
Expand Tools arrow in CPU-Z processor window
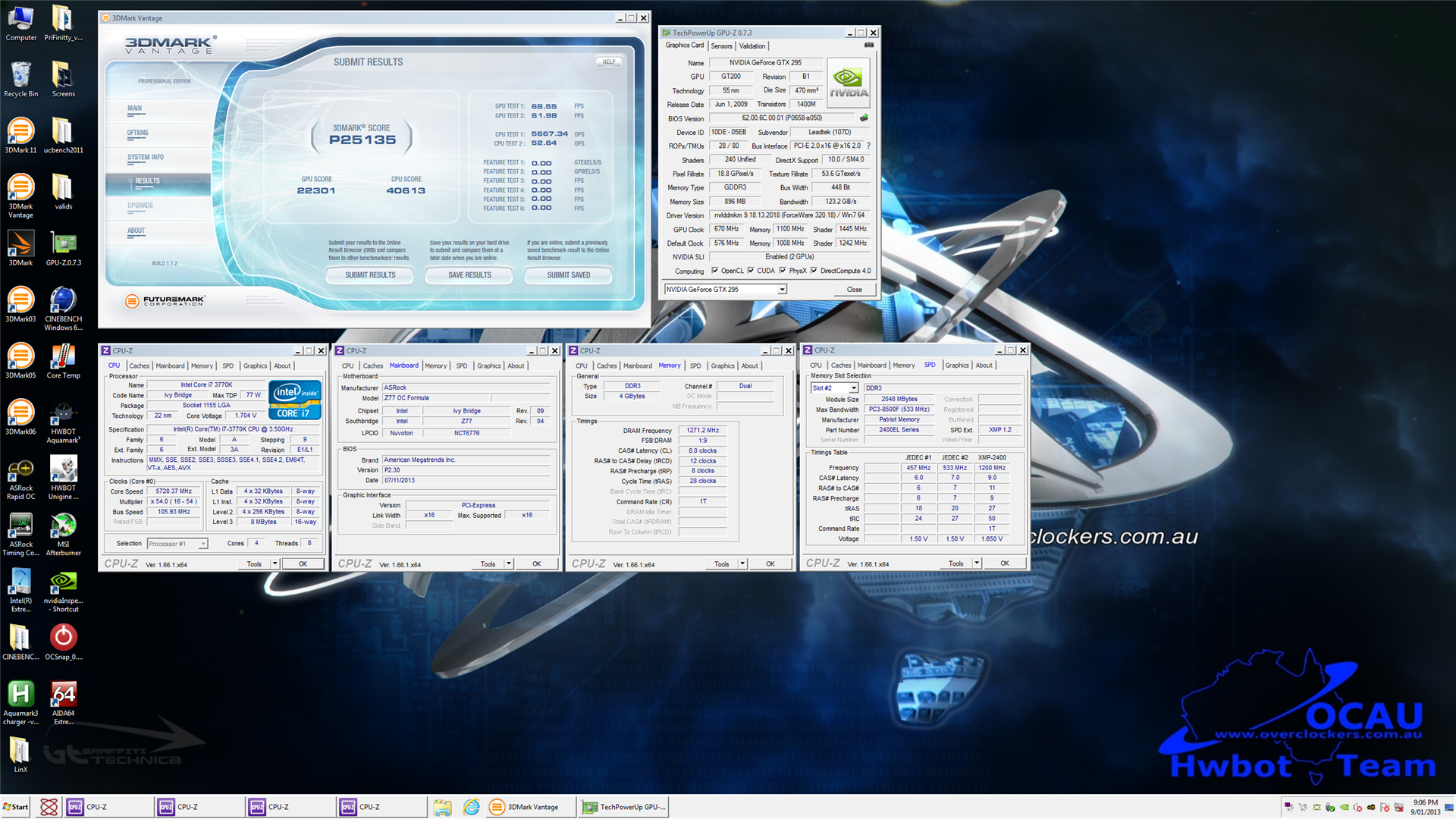click(275, 564)
